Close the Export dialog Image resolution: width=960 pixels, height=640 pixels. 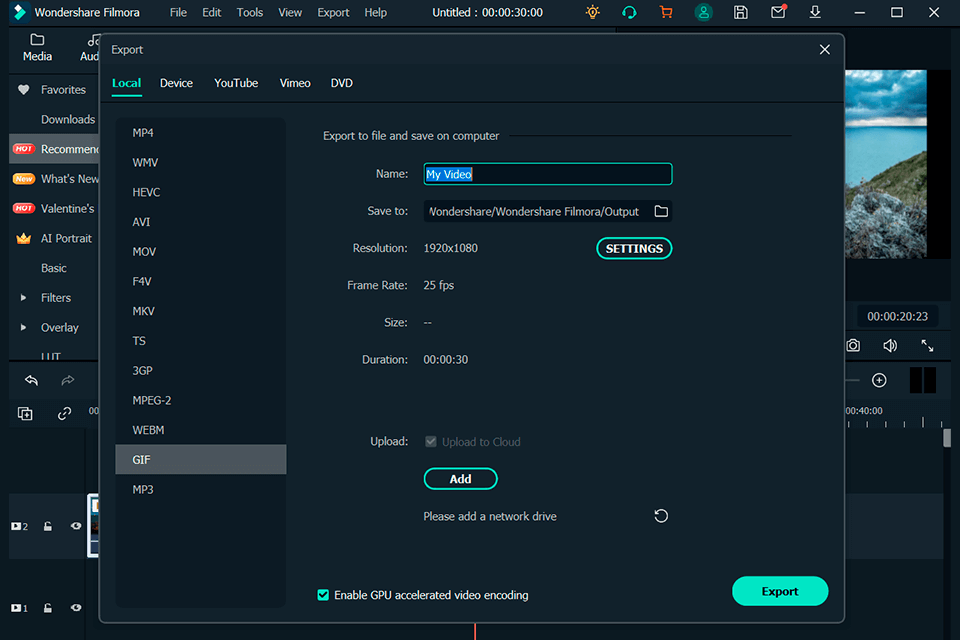(x=825, y=50)
